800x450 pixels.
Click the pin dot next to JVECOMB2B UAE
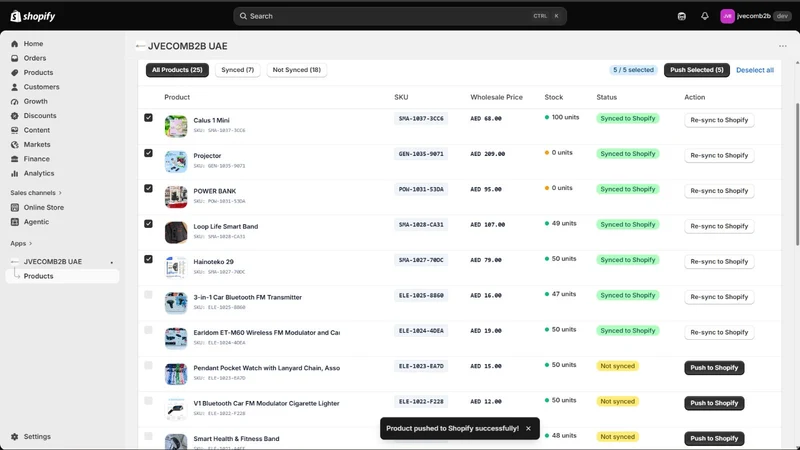click(x=112, y=262)
